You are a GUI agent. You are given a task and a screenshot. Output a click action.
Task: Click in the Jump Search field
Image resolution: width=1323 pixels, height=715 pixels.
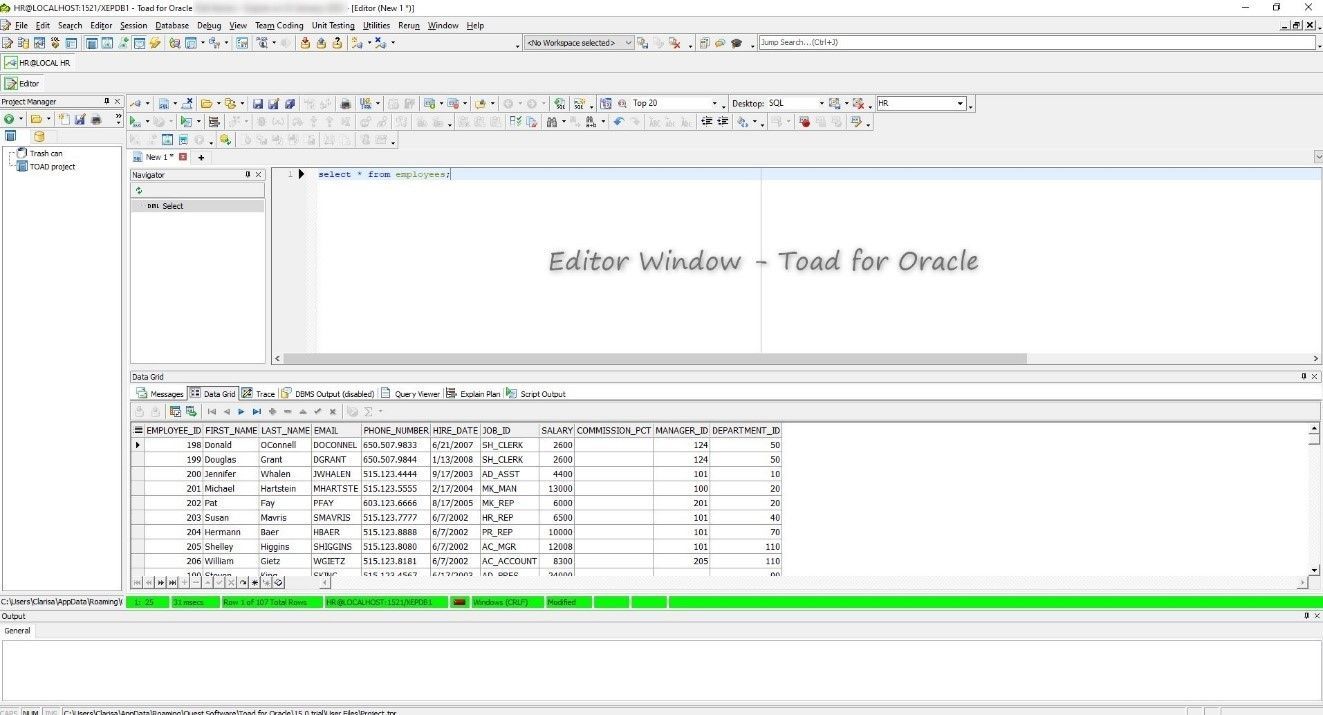point(1037,43)
